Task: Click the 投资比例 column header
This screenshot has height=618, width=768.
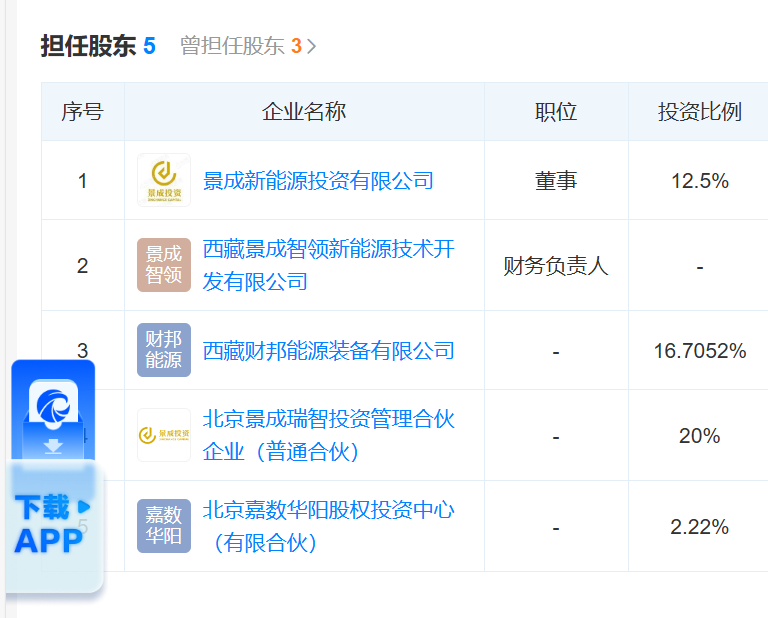Action: [699, 112]
